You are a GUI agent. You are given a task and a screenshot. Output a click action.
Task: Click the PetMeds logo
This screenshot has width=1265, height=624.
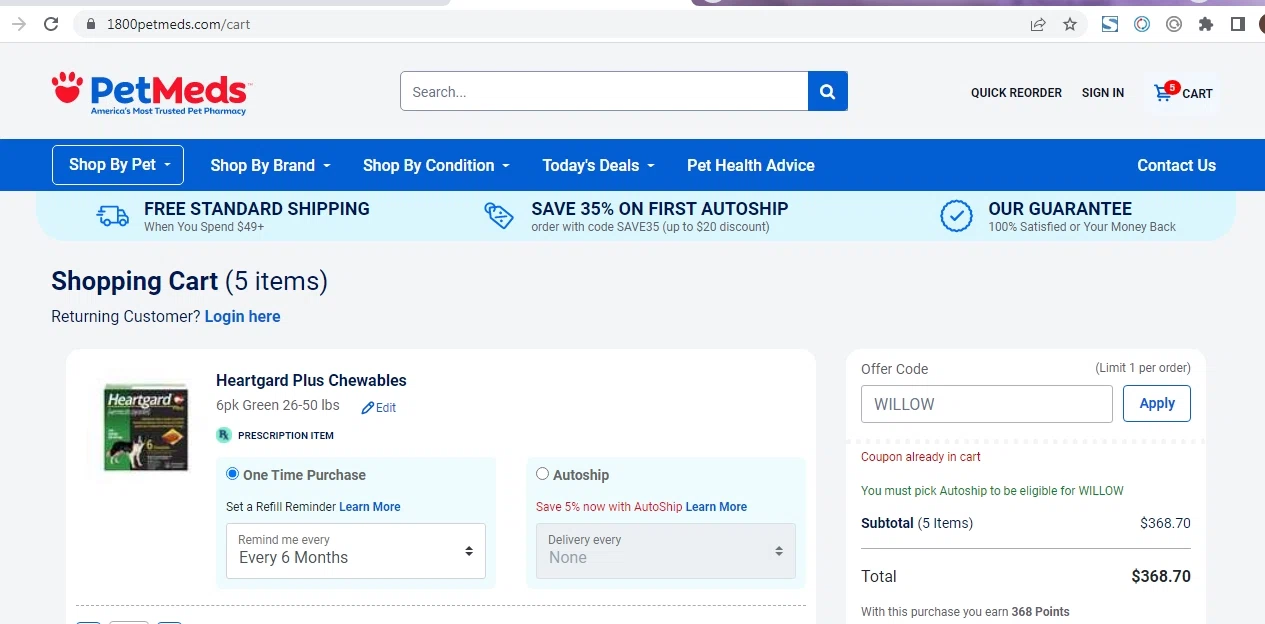(x=151, y=93)
